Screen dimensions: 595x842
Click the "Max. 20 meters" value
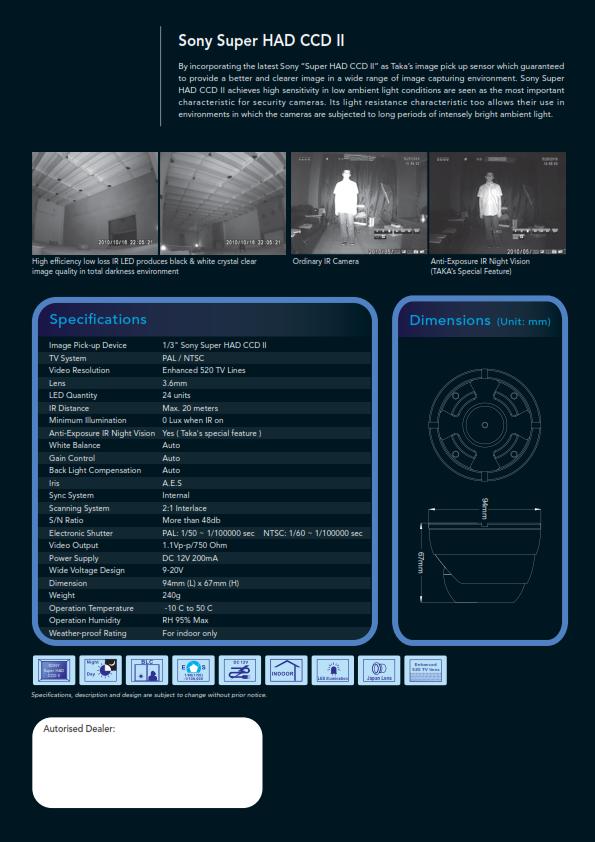coord(190,408)
